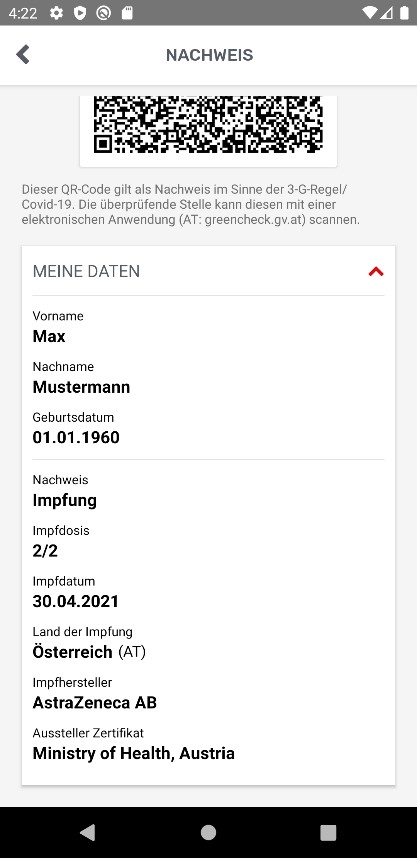Tap the manufacturer AstraZeneca AB

pyautogui.click(x=95, y=703)
